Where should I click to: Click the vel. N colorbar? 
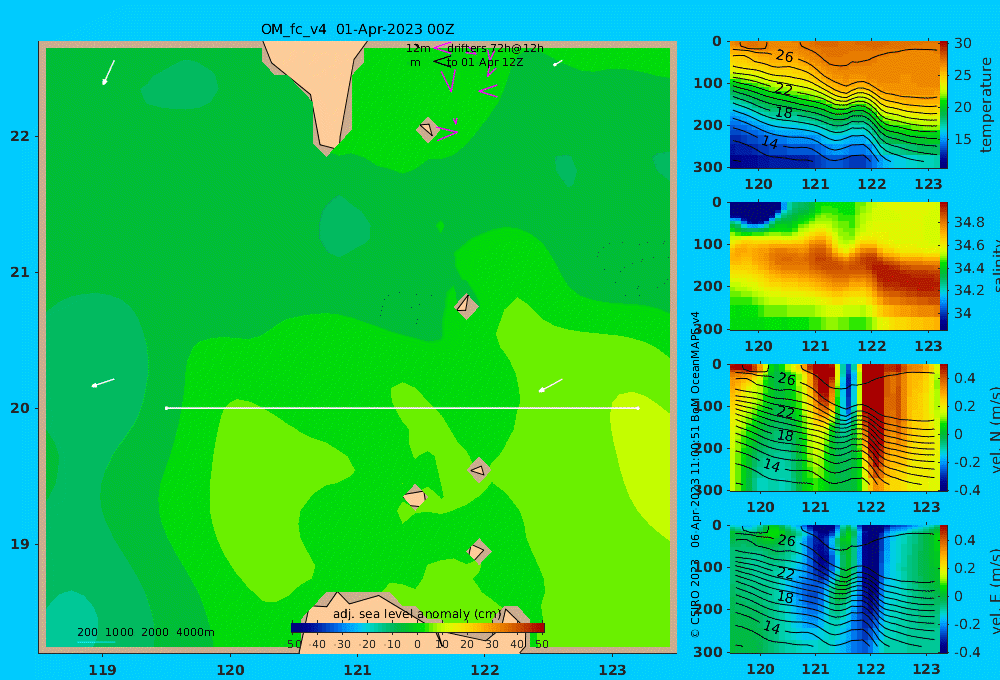(x=944, y=427)
